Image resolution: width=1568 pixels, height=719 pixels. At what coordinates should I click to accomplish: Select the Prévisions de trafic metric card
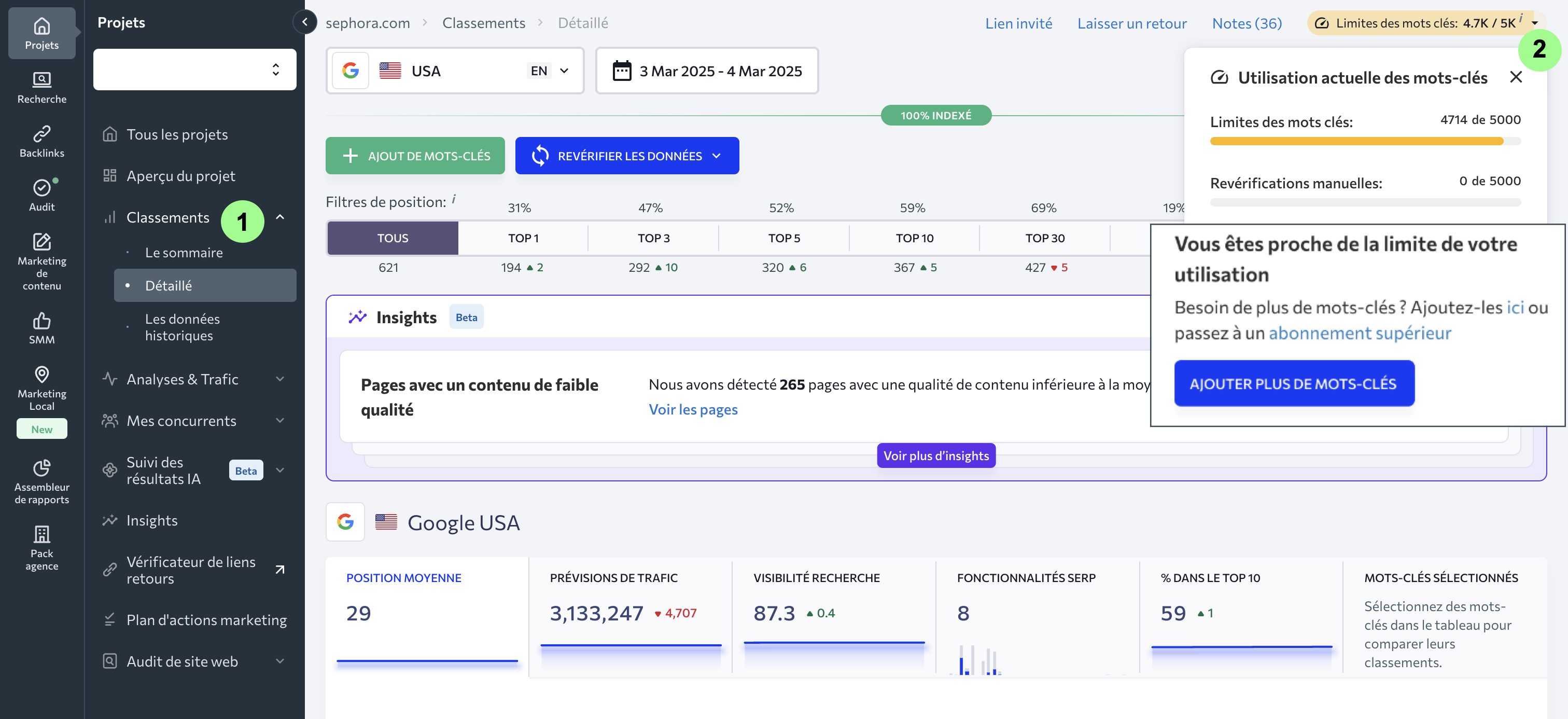tap(631, 616)
